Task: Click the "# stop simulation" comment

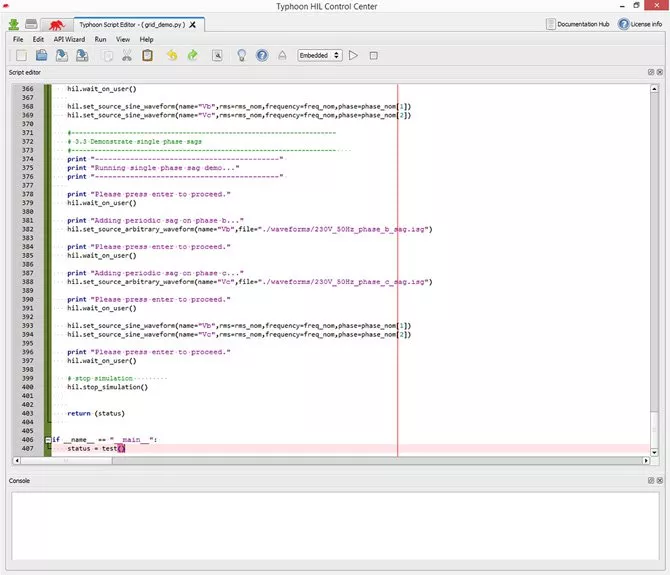Action: (x=100, y=378)
